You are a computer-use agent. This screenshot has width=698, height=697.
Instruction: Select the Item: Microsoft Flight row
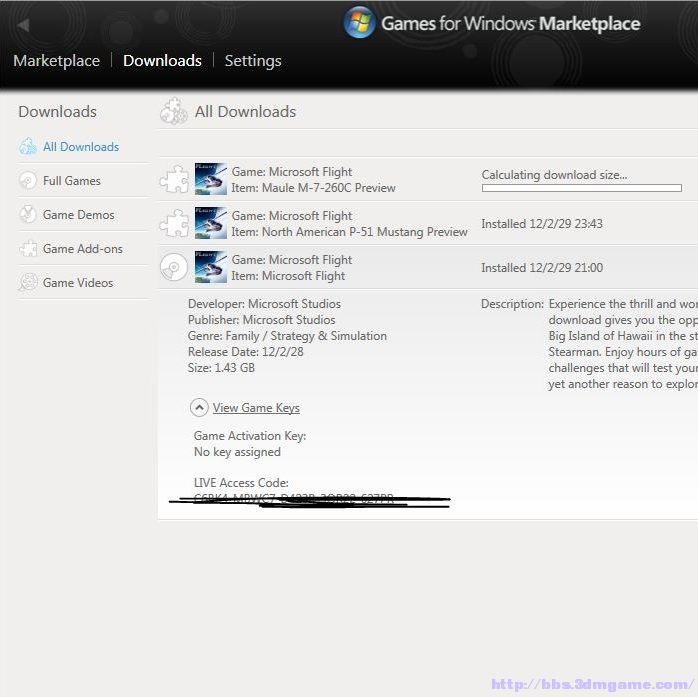[x=428, y=267]
